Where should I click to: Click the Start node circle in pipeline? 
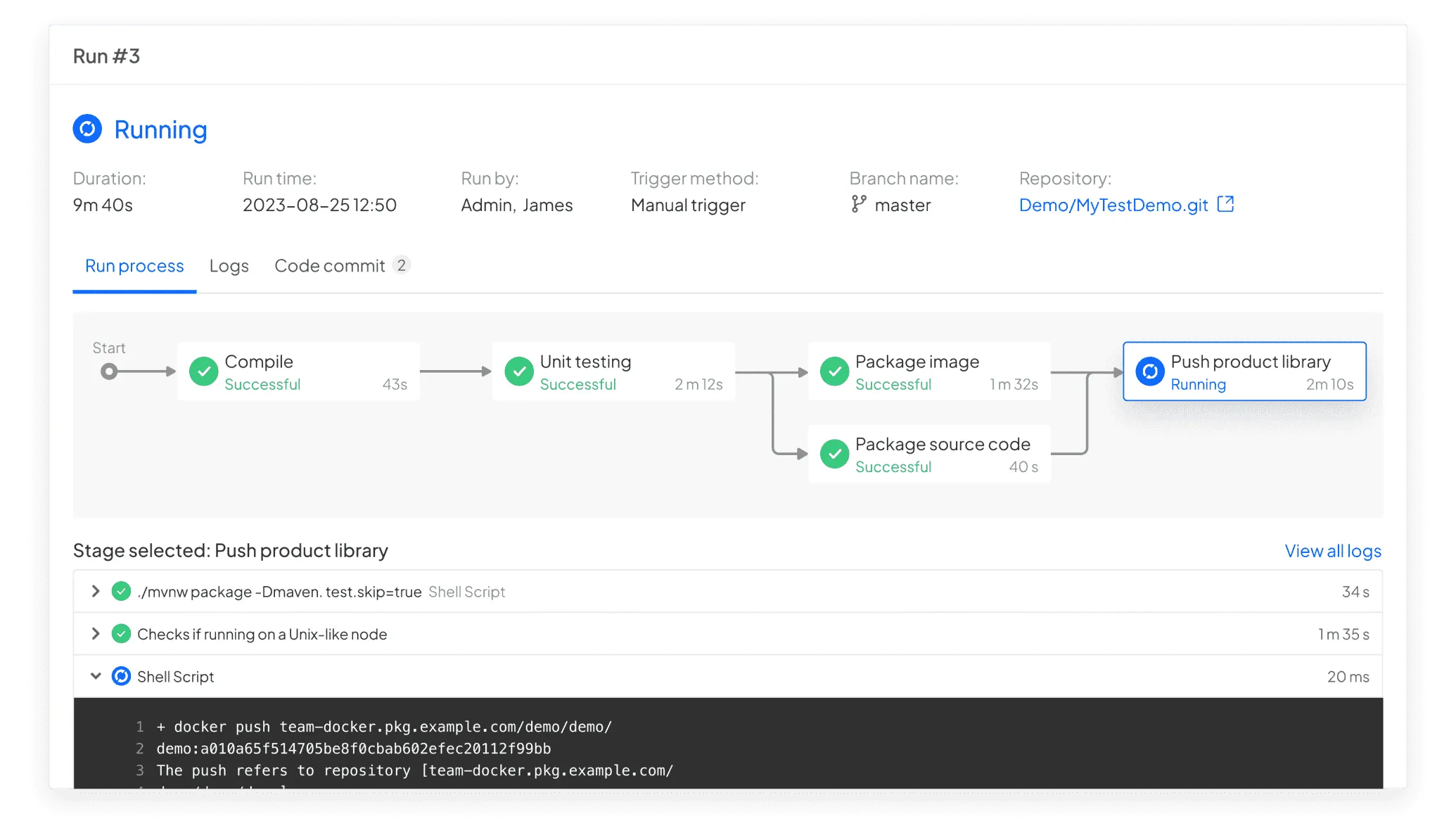pos(108,371)
